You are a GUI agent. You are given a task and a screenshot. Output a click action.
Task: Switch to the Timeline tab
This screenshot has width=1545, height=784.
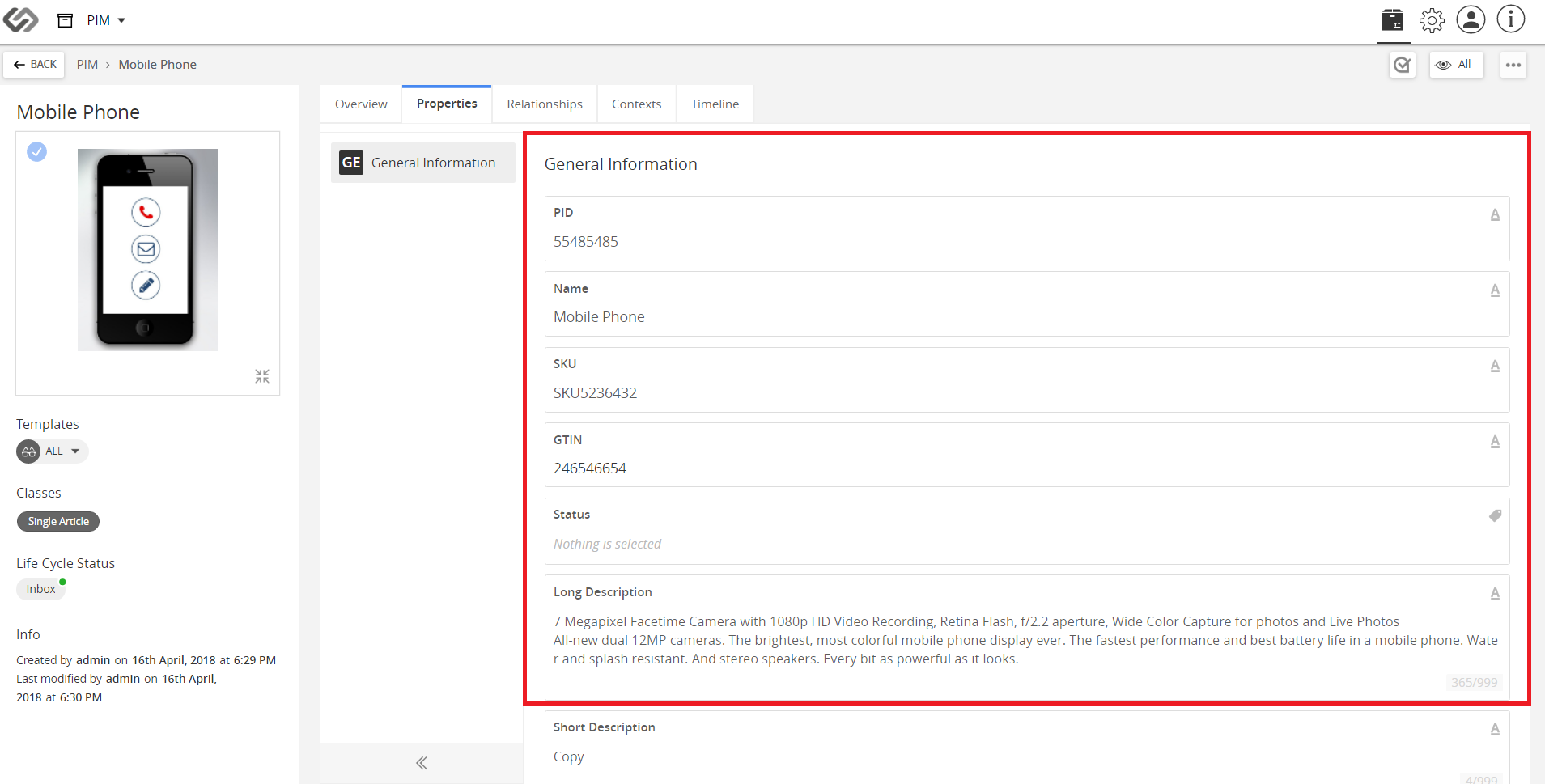click(715, 104)
